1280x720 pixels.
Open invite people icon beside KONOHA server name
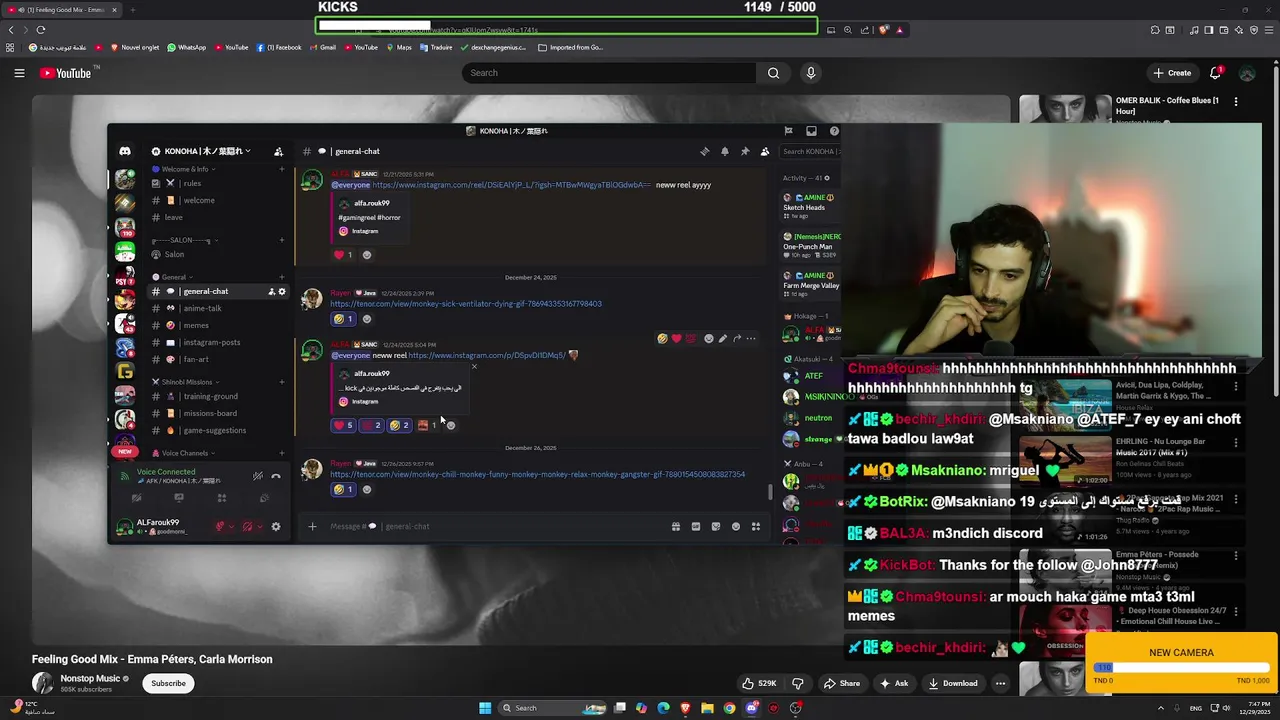coord(278,151)
